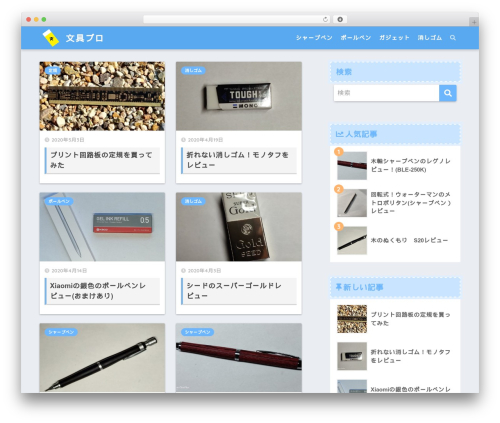Open new-articles sidebar link 折れない消しゴム！モノタフ
This screenshot has height=423, width=500.
[411, 356]
